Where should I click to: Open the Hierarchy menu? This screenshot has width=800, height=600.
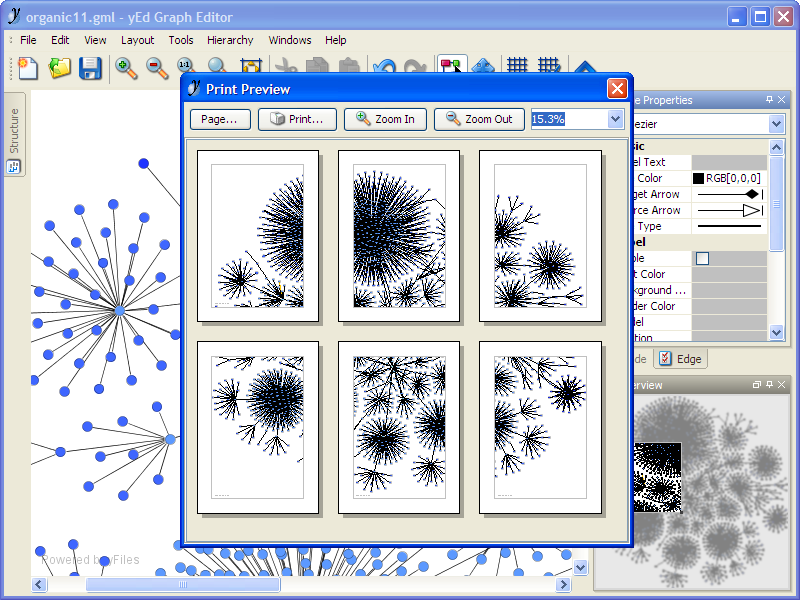[x=230, y=40]
